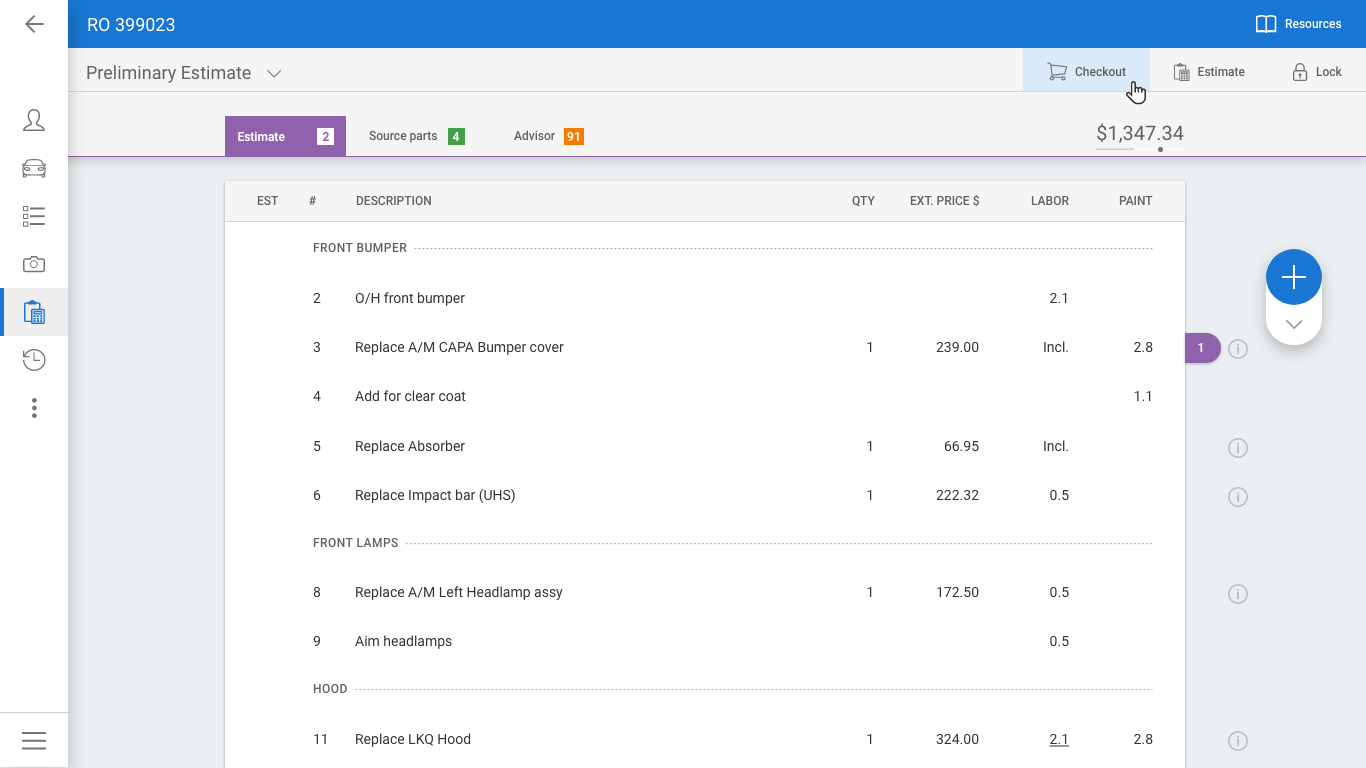Open the vehicle car icon in sidebar
1366x768 pixels.
(34, 168)
